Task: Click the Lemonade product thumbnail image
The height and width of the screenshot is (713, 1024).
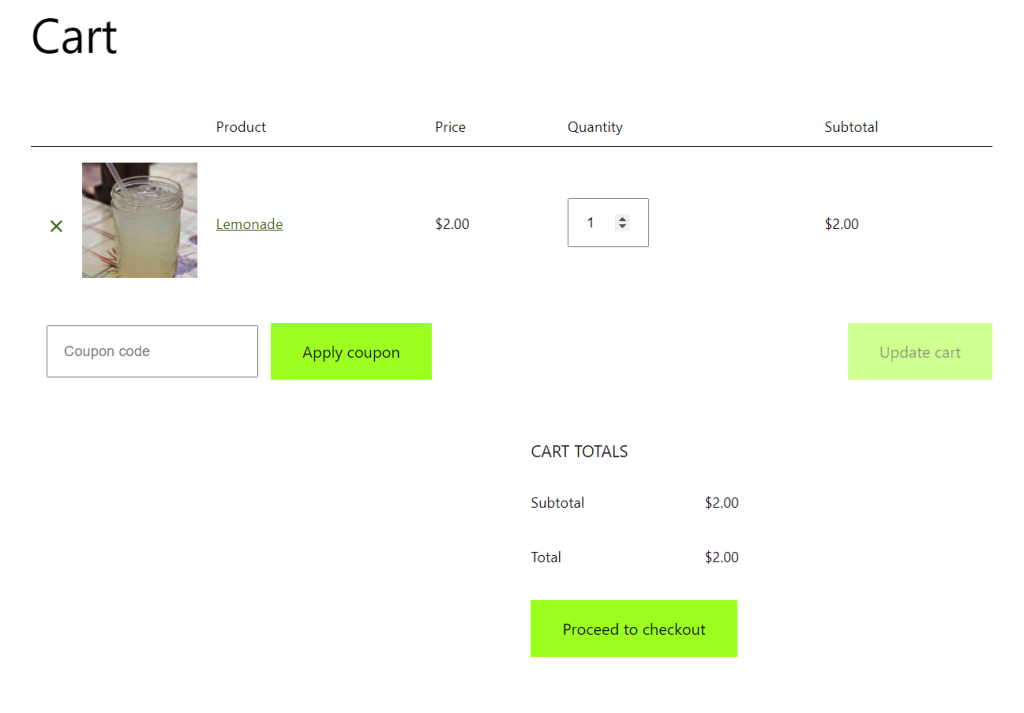Action: (139, 220)
